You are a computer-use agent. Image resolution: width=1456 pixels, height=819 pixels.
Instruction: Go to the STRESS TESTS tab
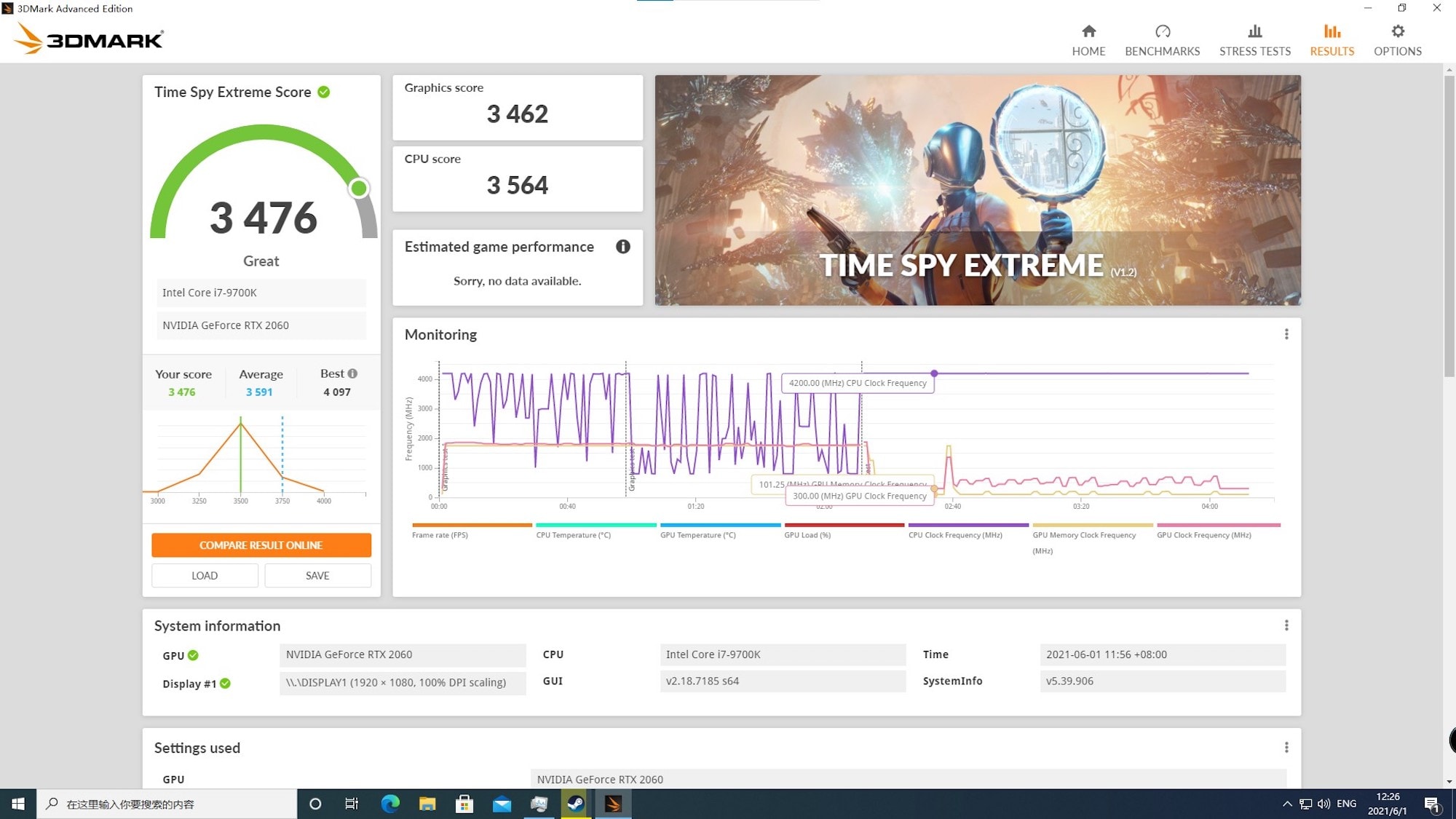tap(1255, 40)
